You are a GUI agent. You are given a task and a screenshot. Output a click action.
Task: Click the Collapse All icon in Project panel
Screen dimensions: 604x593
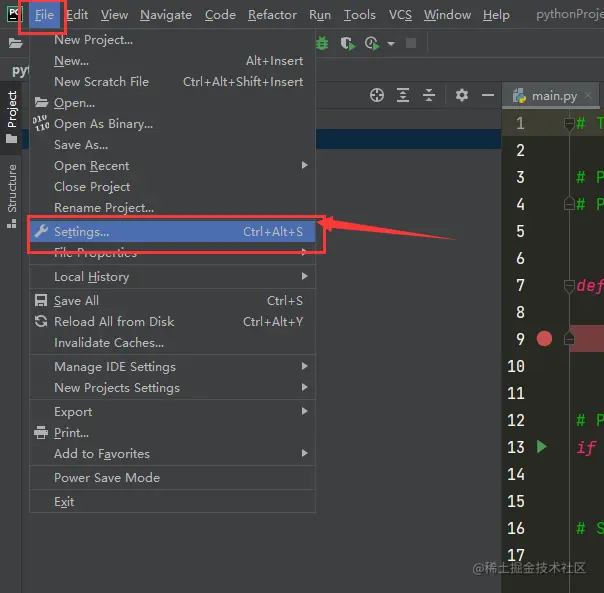429,95
